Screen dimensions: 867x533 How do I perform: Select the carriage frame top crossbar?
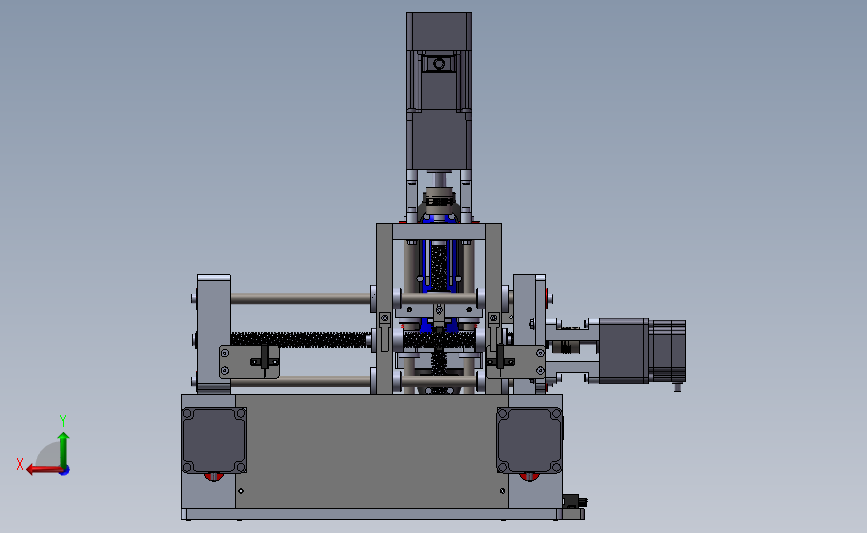pyautogui.click(x=439, y=231)
